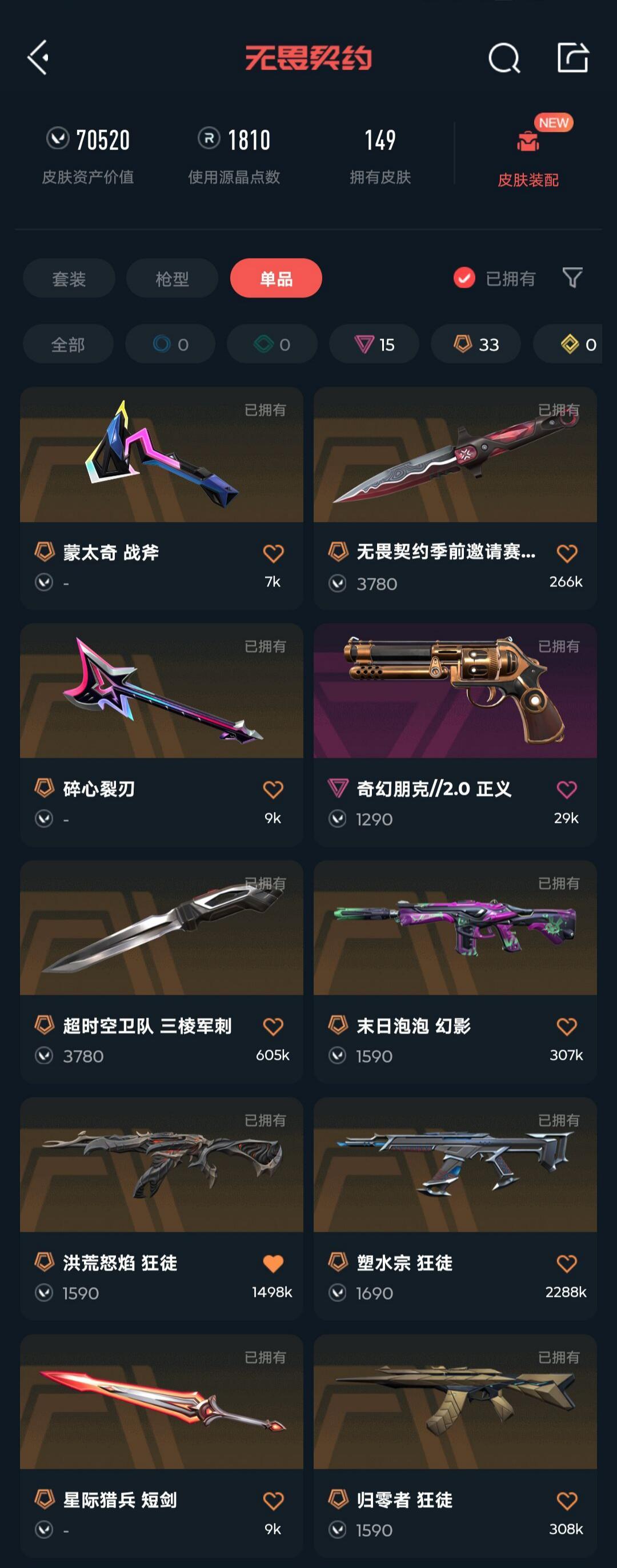The width and height of the screenshot is (617, 1568).
Task: Like 奇幻朋克//2.0 正义 pink heart
Action: click(567, 790)
